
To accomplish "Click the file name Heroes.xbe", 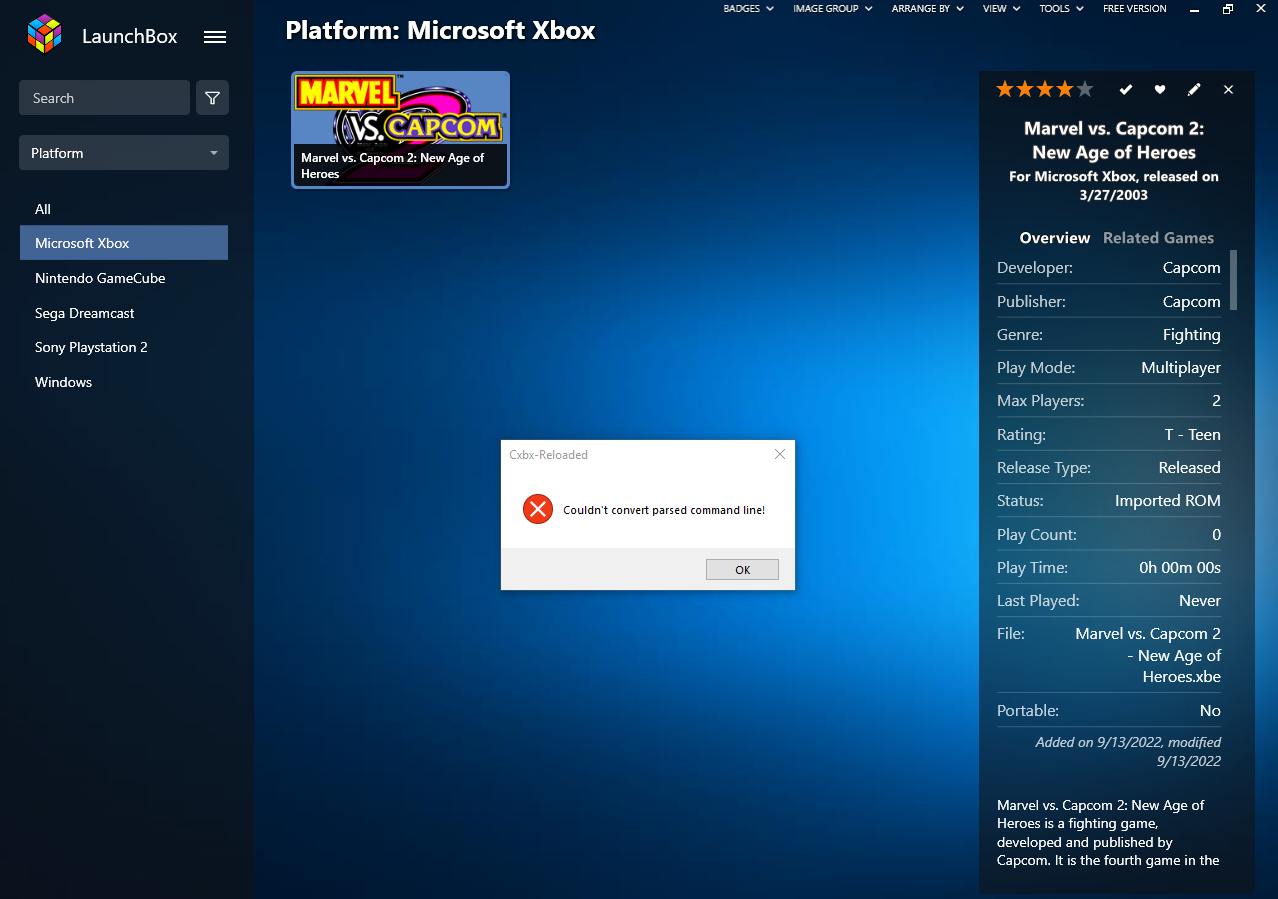I will (x=1182, y=677).
